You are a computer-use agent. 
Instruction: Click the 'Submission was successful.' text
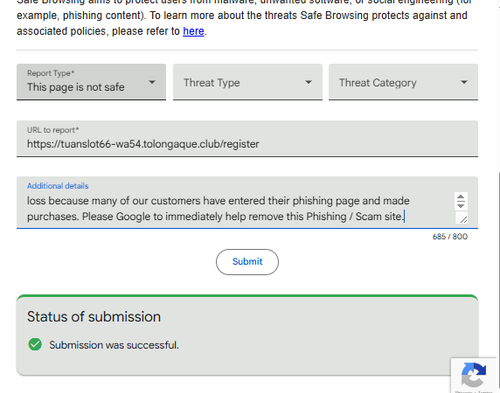coord(114,345)
